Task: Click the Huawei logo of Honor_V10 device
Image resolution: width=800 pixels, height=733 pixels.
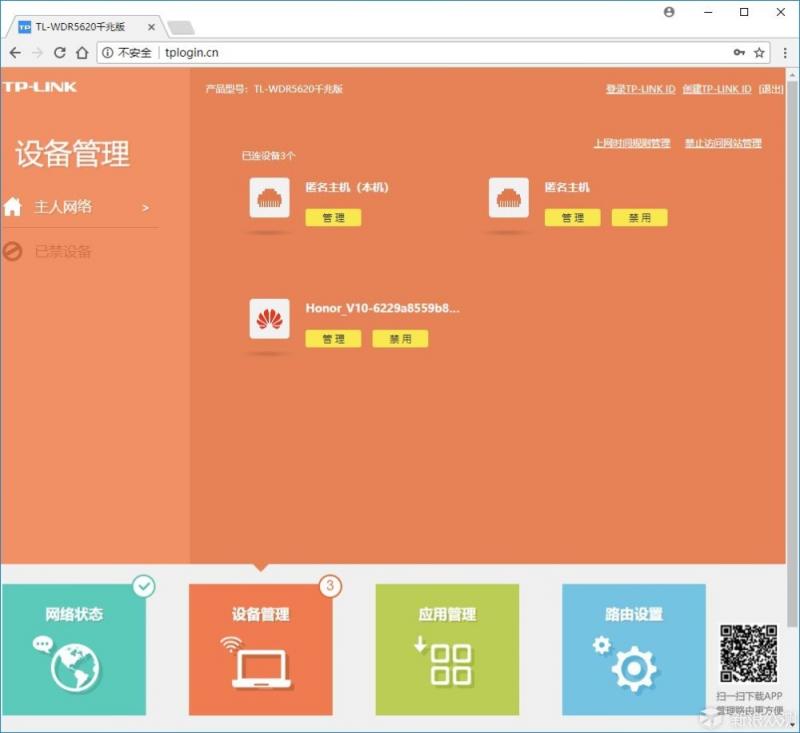Action: (269, 319)
